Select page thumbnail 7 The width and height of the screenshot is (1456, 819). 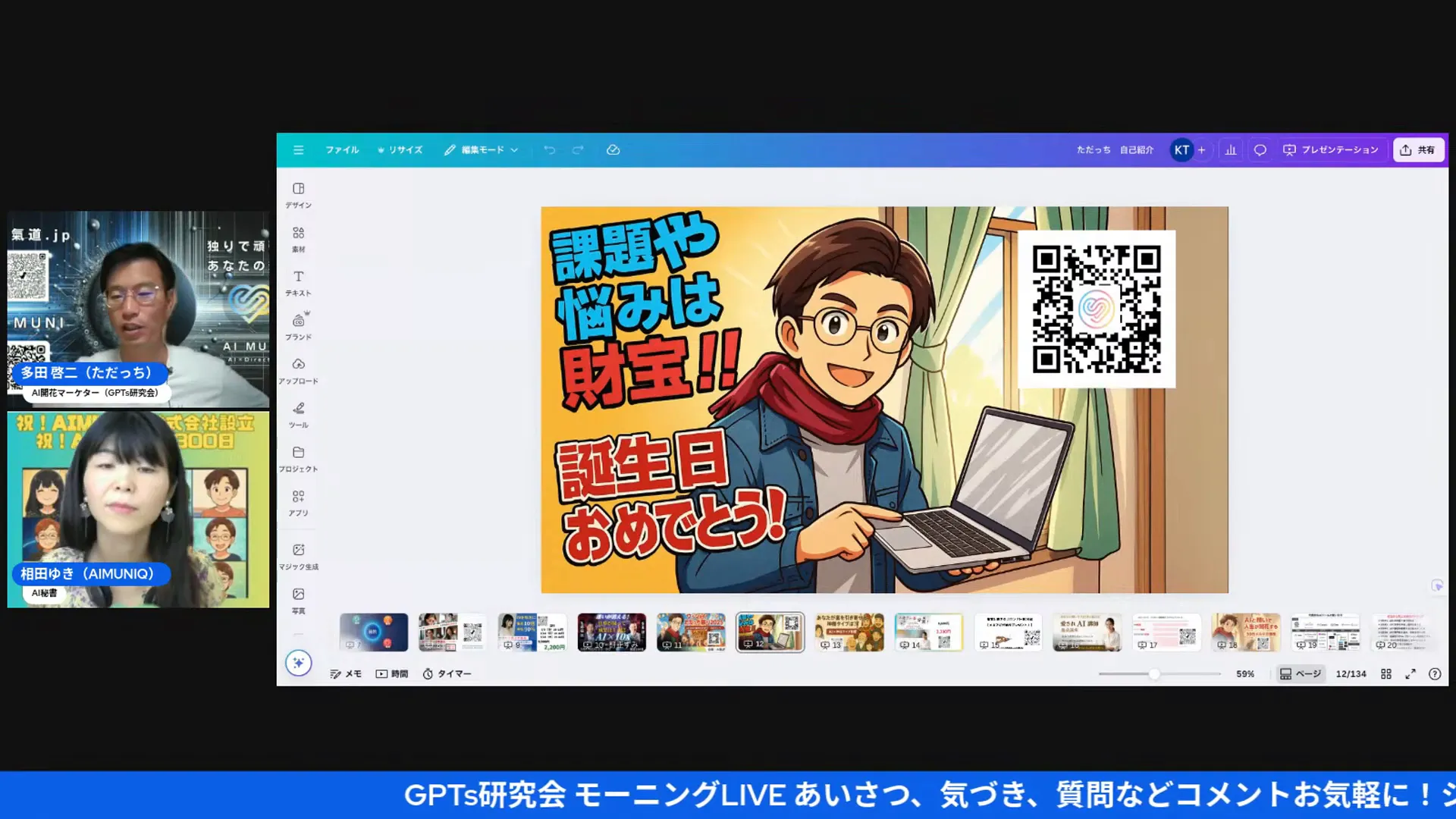coord(373,632)
